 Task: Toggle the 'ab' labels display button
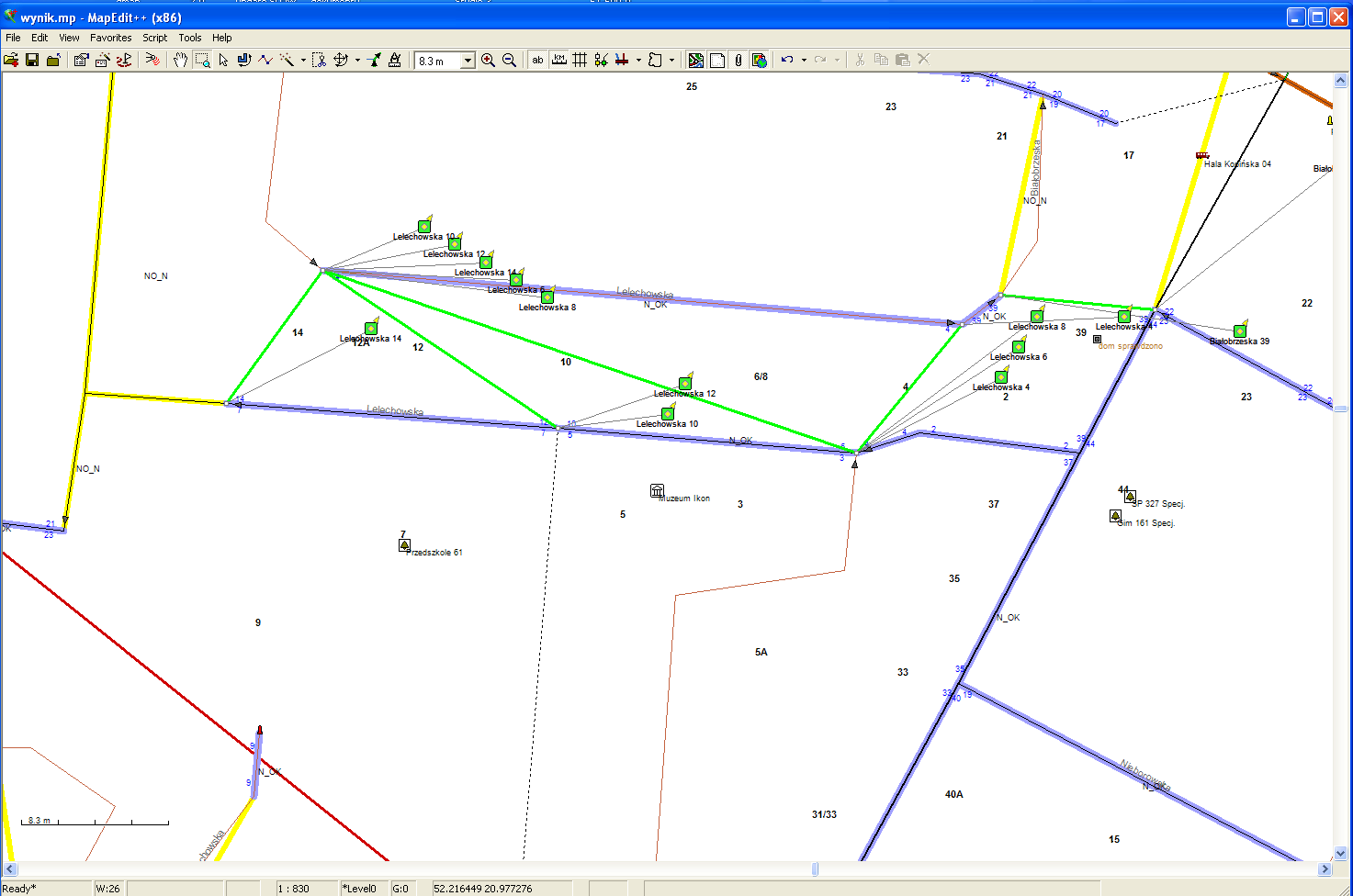(537, 60)
